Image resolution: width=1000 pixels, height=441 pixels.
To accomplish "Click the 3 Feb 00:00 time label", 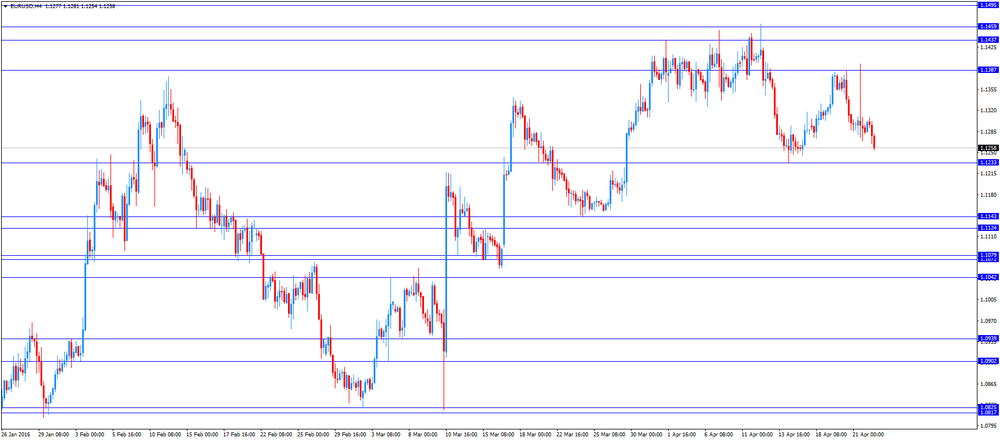I will (x=91, y=434).
